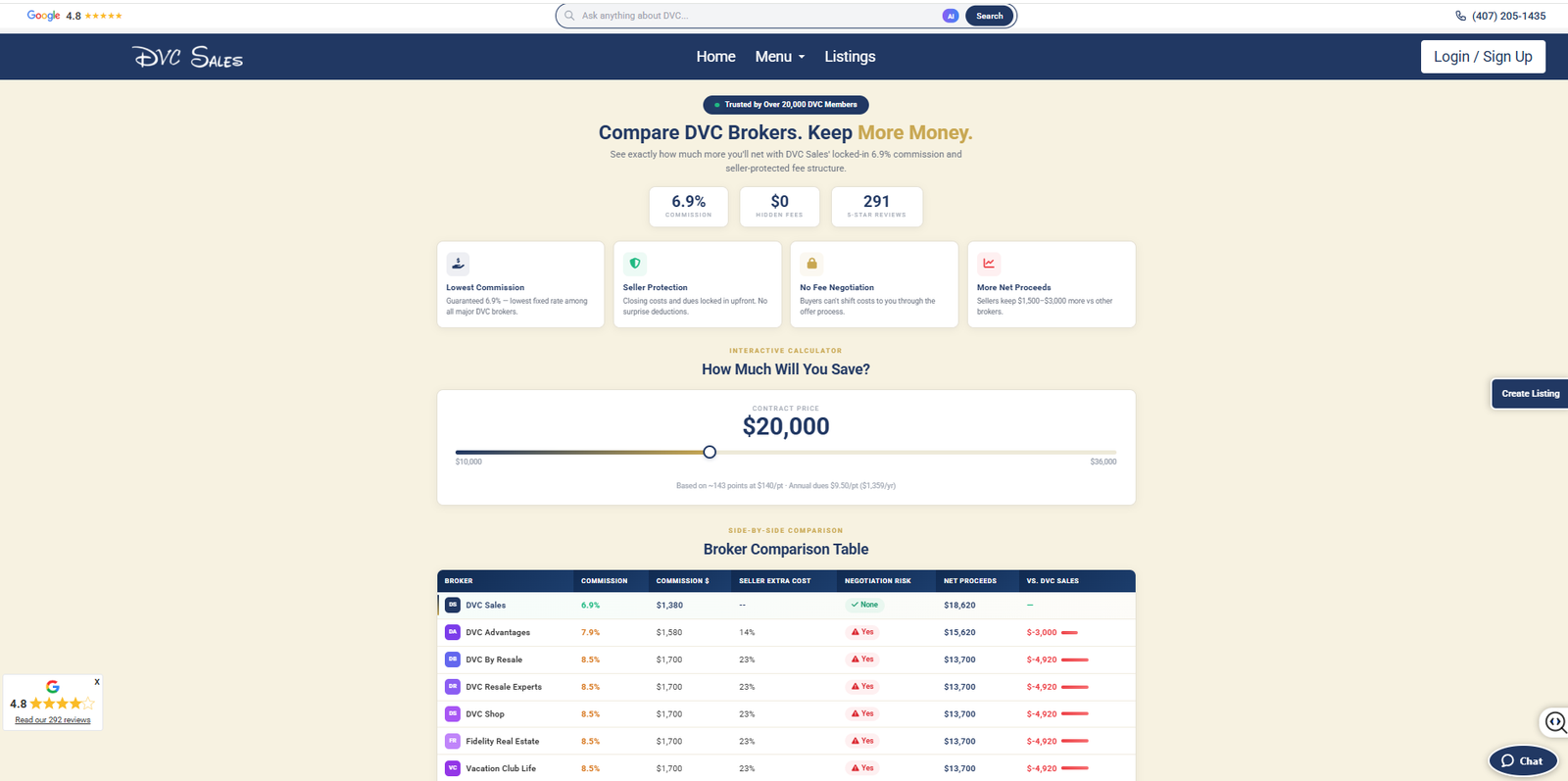Click the DVC Resale Experts broker icon
1568x781 pixels.
click(453, 687)
